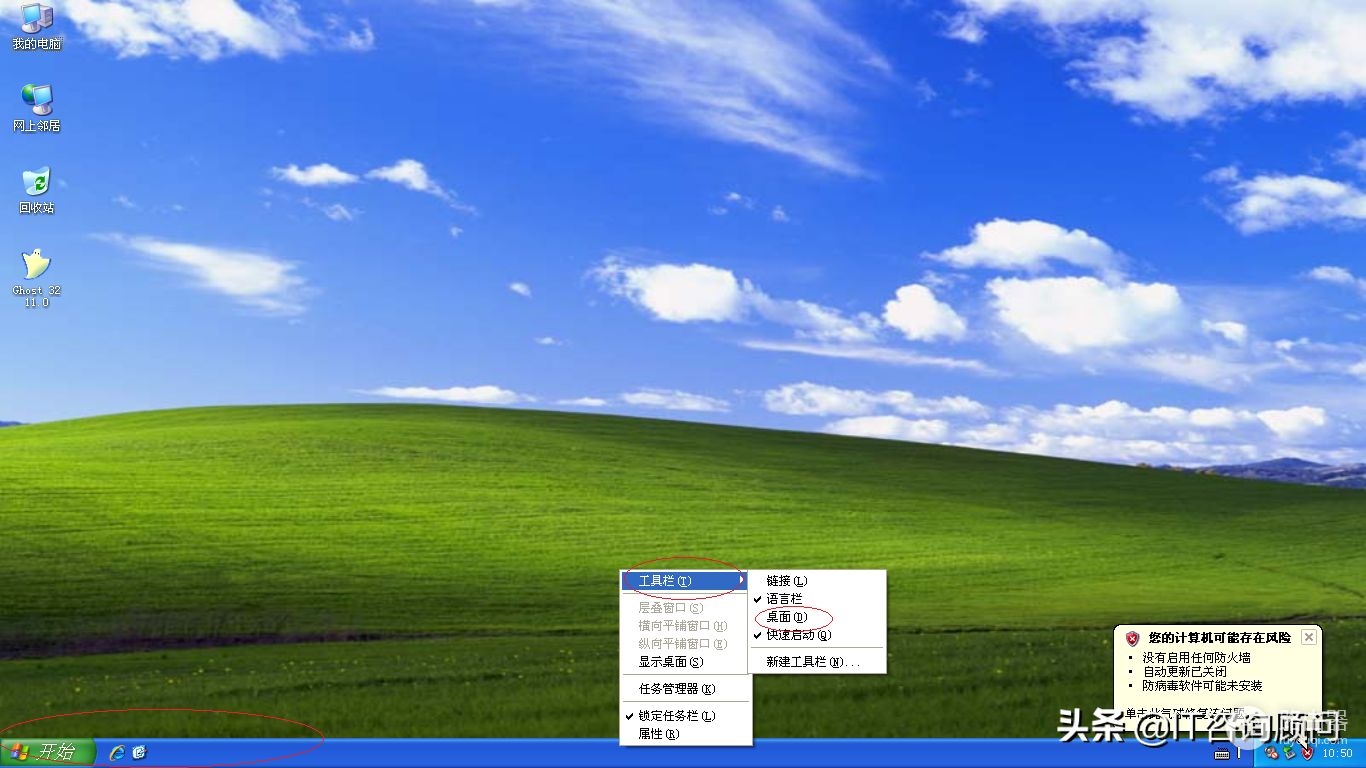Choose 新建工具栏(N)... in the submenu

817,662
